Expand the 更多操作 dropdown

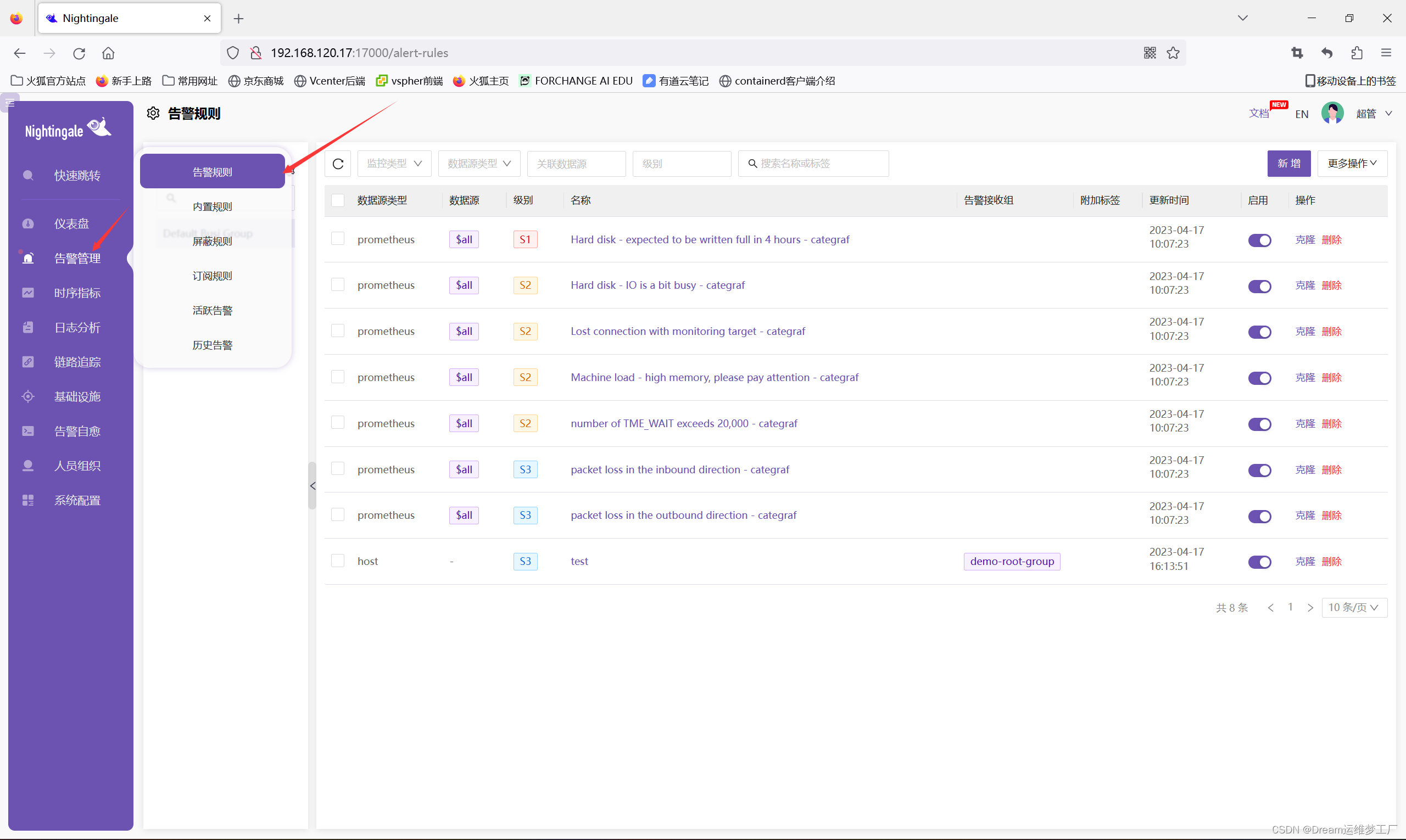click(1352, 164)
